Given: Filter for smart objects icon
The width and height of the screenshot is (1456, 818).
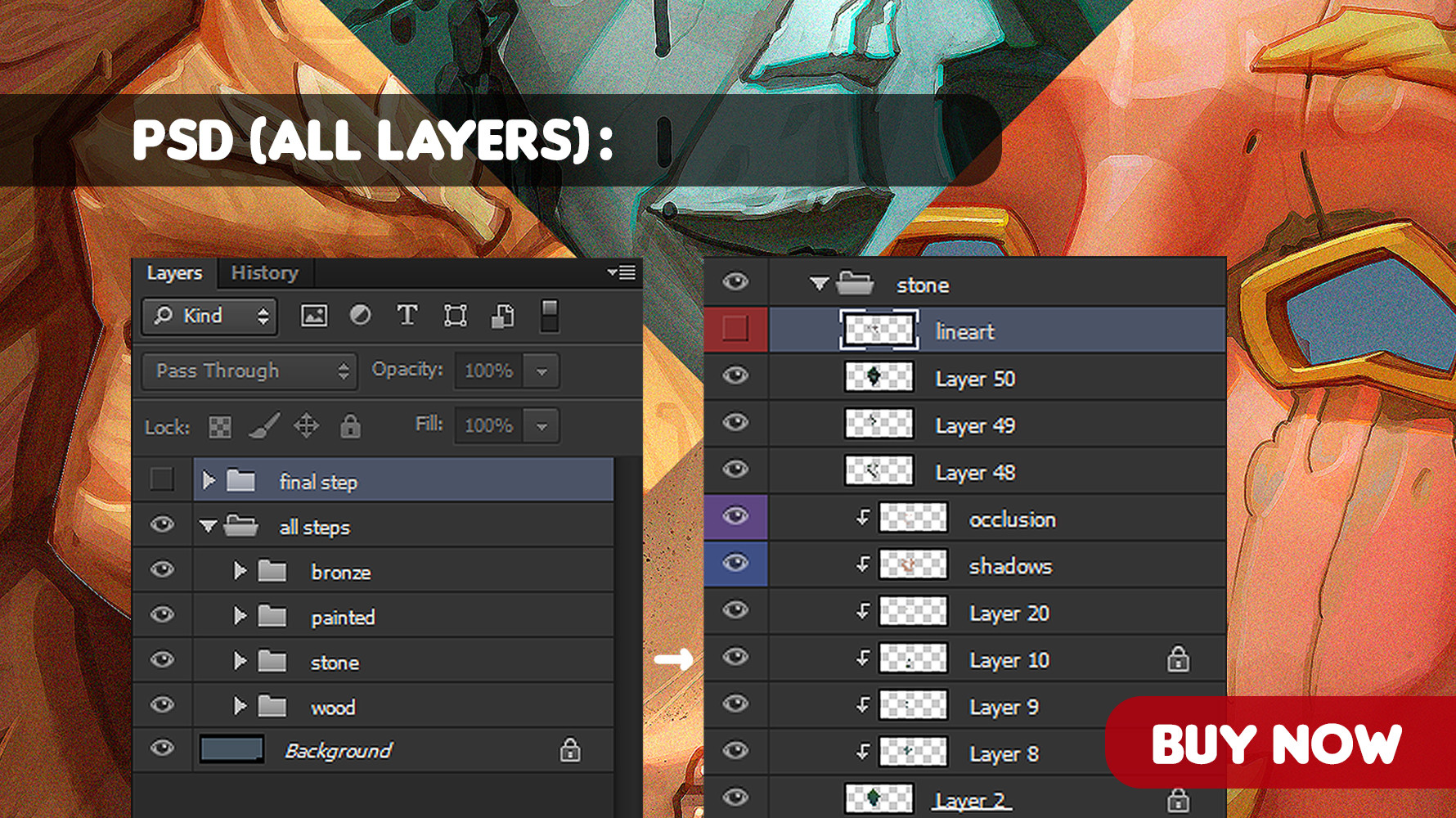Looking at the screenshot, I should [503, 316].
